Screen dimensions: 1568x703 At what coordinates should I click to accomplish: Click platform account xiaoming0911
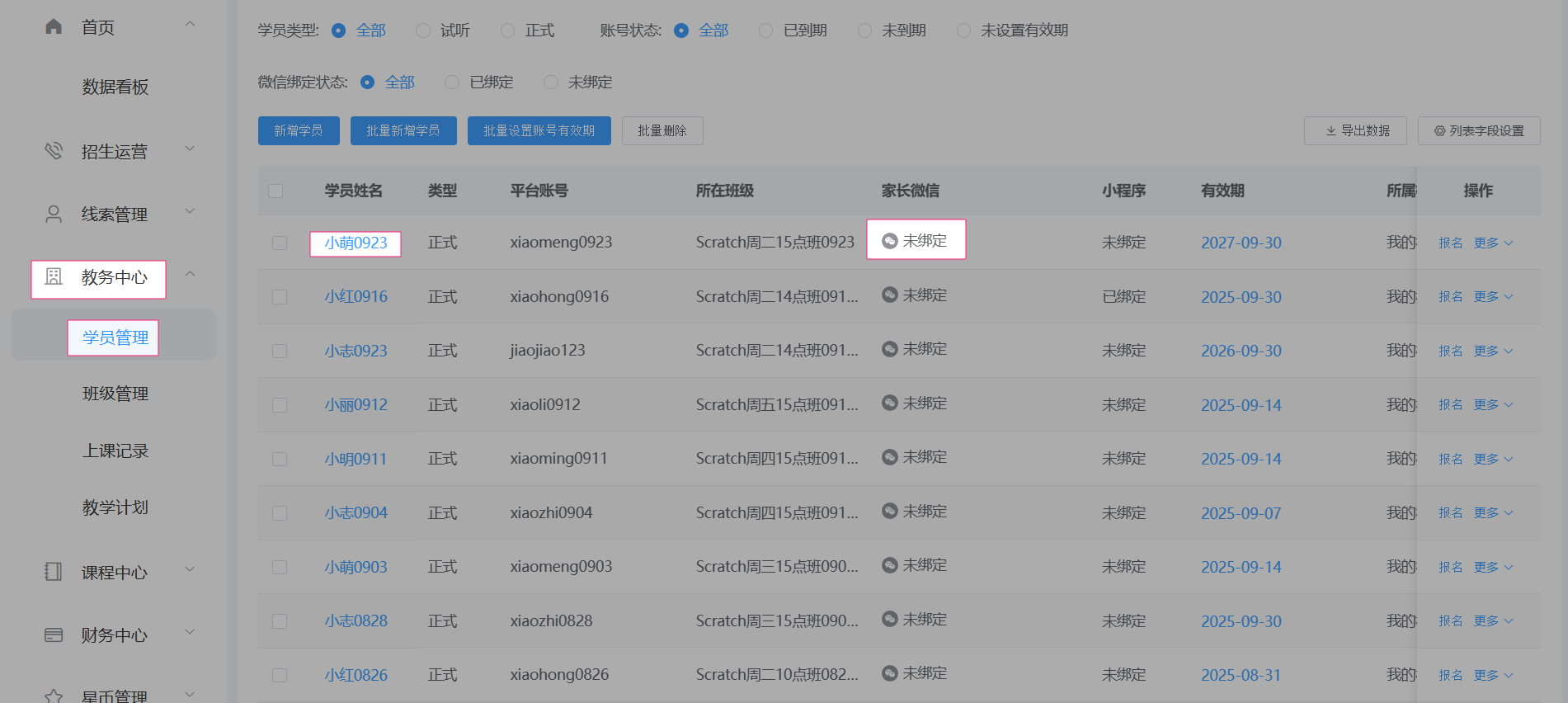point(558,459)
